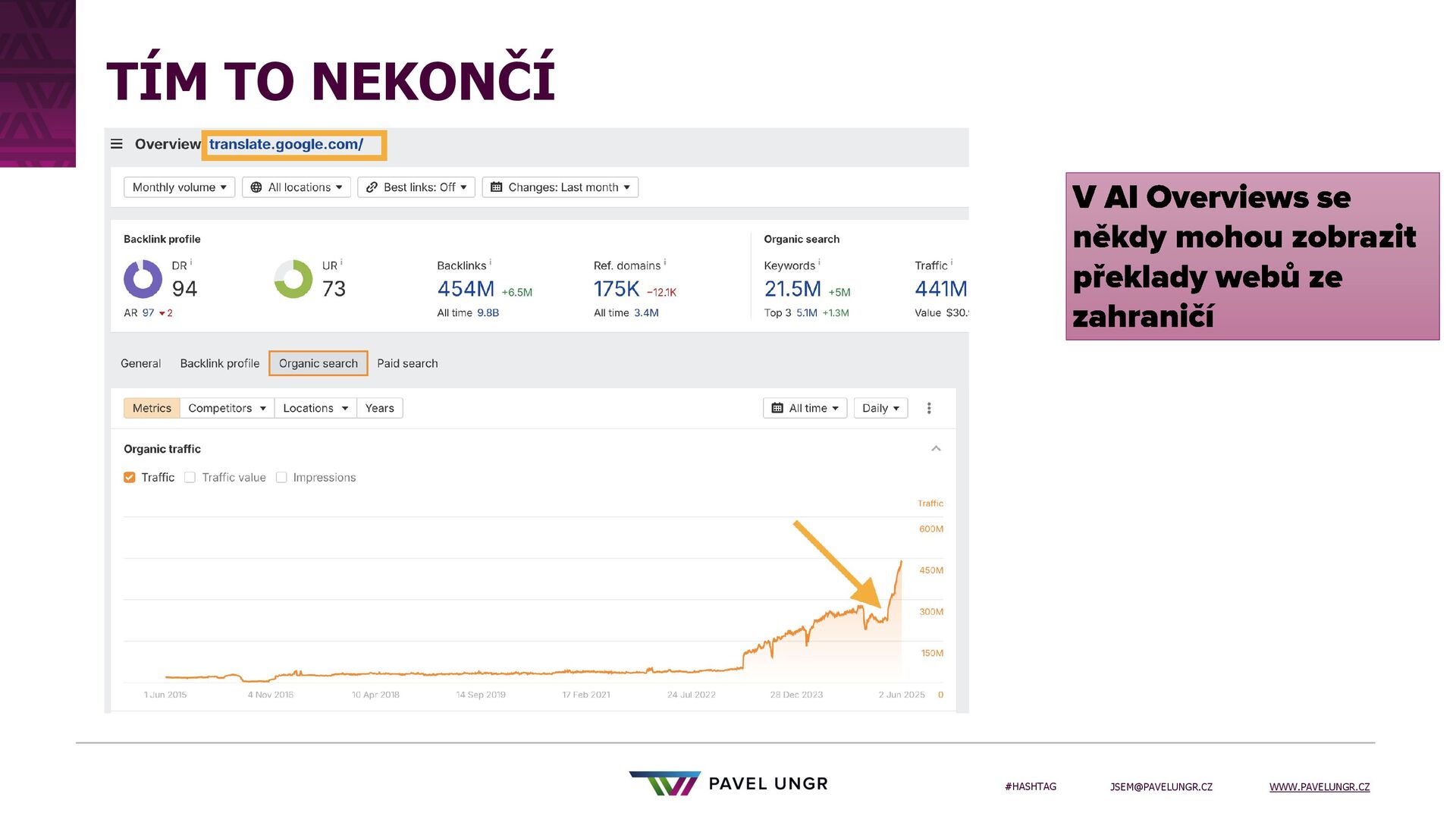Click the 454M backlinks link
Viewport: 1456px width, 819px height.
[466, 289]
